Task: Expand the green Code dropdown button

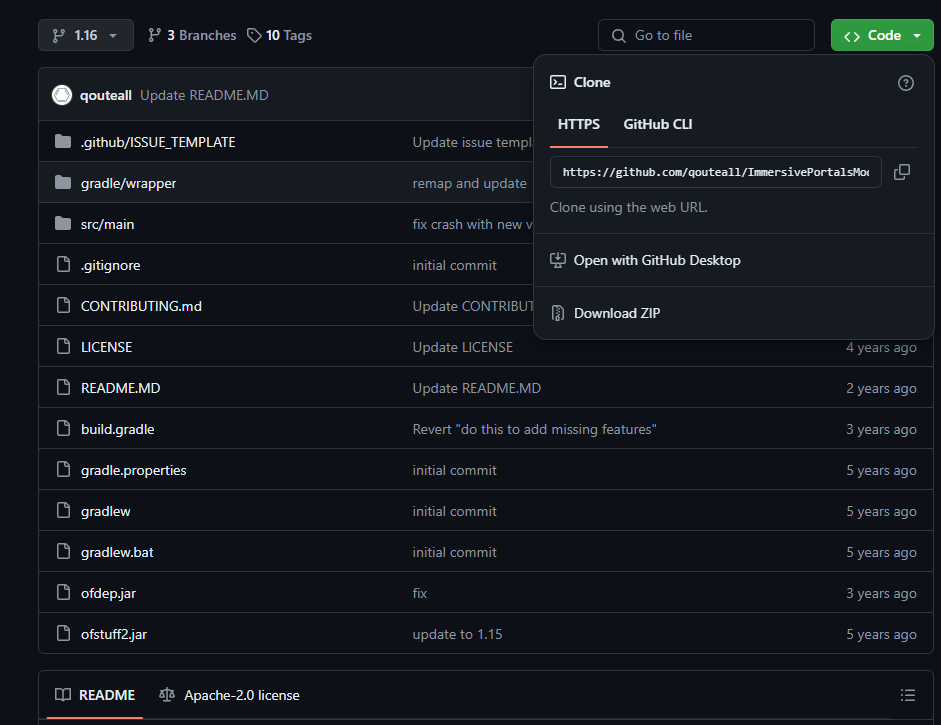Action: [881, 35]
